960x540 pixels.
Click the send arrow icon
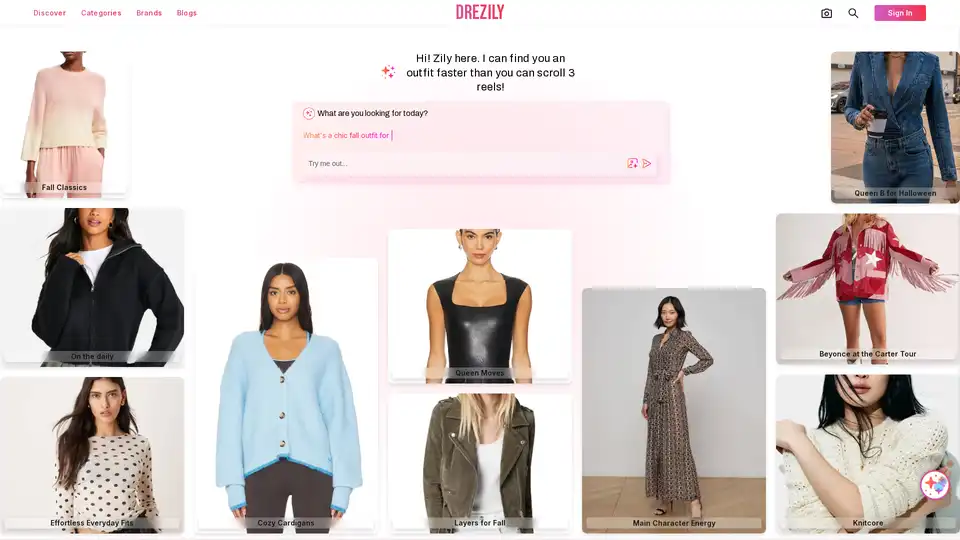tap(647, 163)
